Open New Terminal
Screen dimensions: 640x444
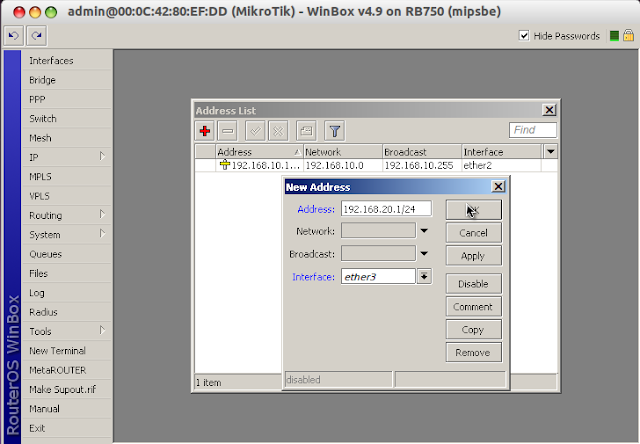pos(67,351)
